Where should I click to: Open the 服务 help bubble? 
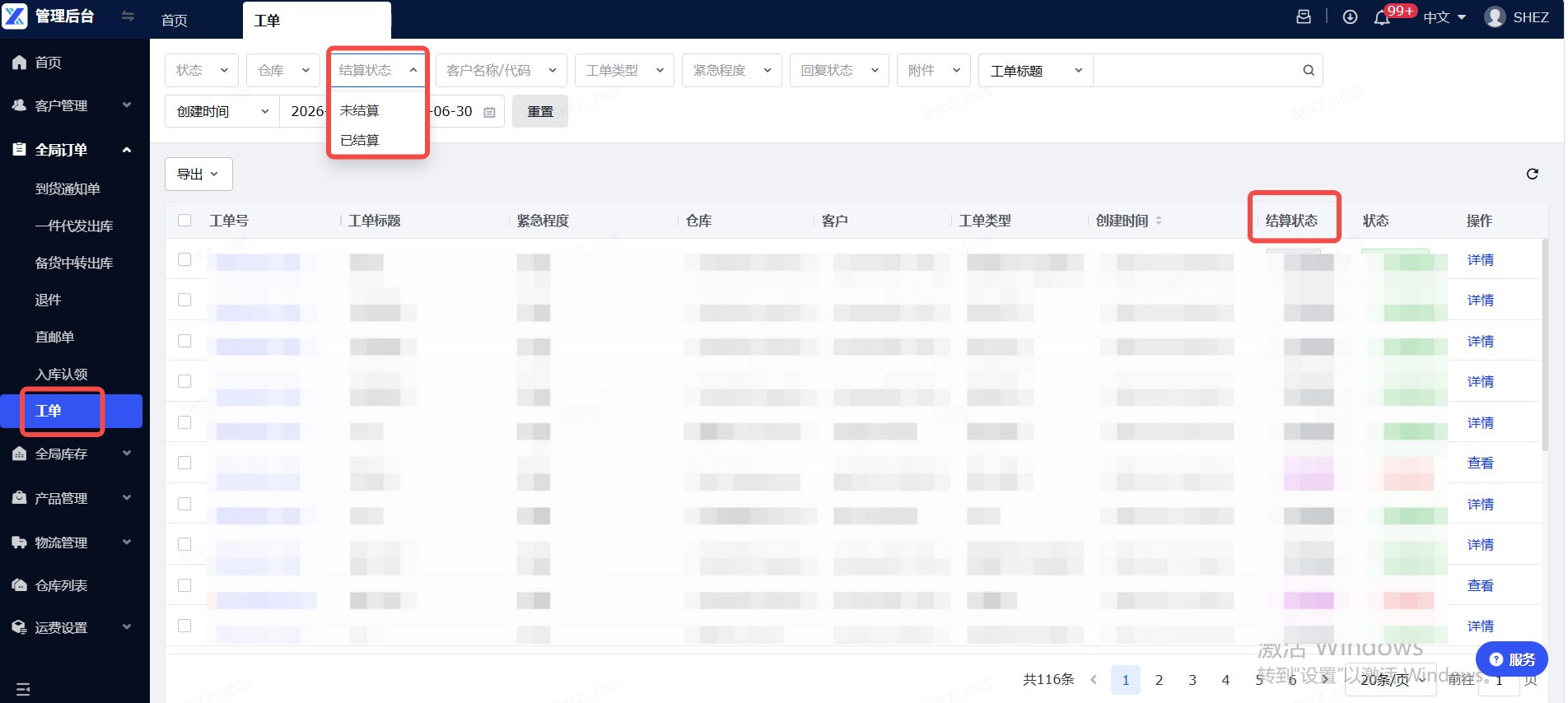coord(1511,659)
